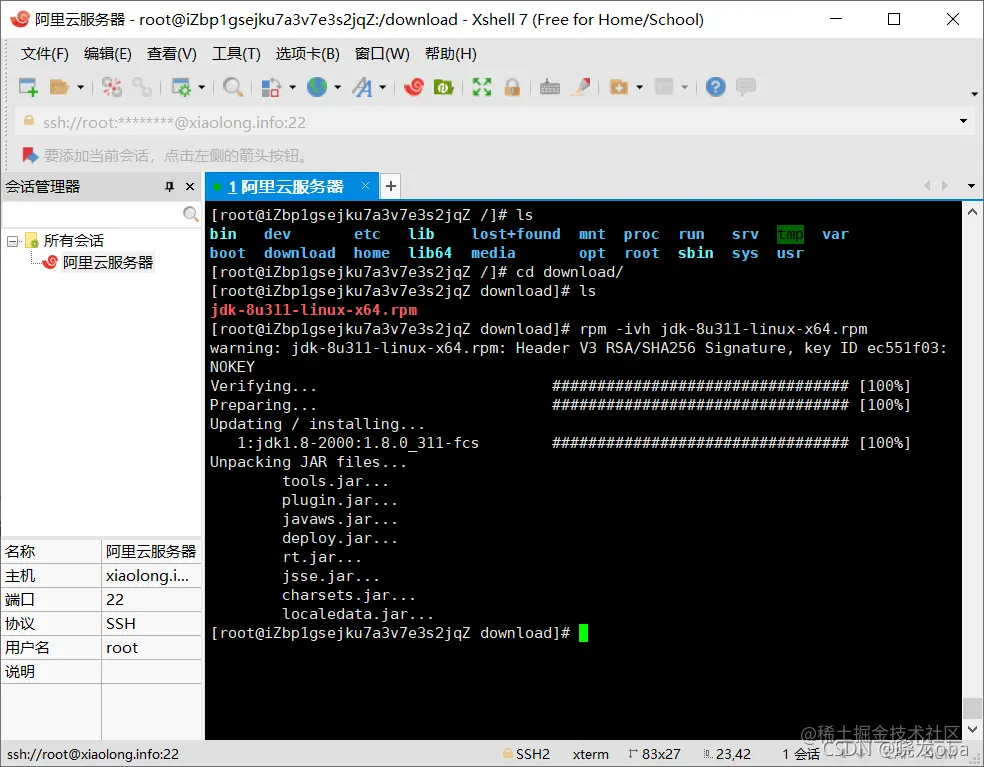Click the Open session folder icon
The height and width of the screenshot is (767, 984).
click(x=59, y=87)
